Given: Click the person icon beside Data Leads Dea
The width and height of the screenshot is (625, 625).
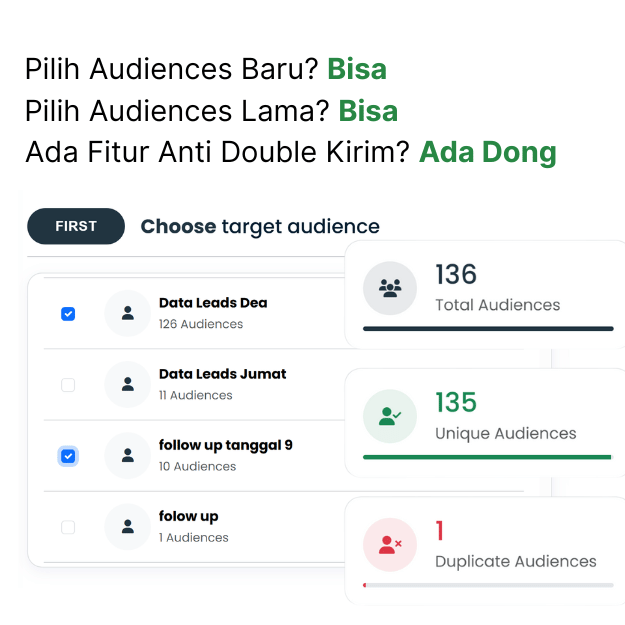Looking at the screenshot, I should tap(128, 313).
